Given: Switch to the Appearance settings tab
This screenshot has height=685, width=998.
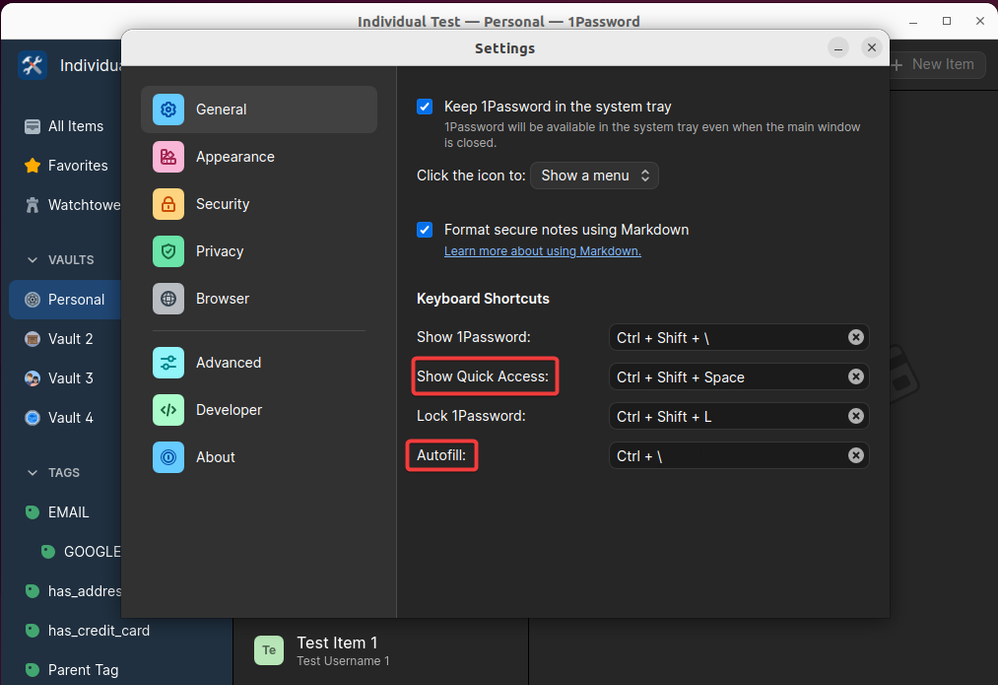Looking at the screenshot, I should (x=259, y=157).
